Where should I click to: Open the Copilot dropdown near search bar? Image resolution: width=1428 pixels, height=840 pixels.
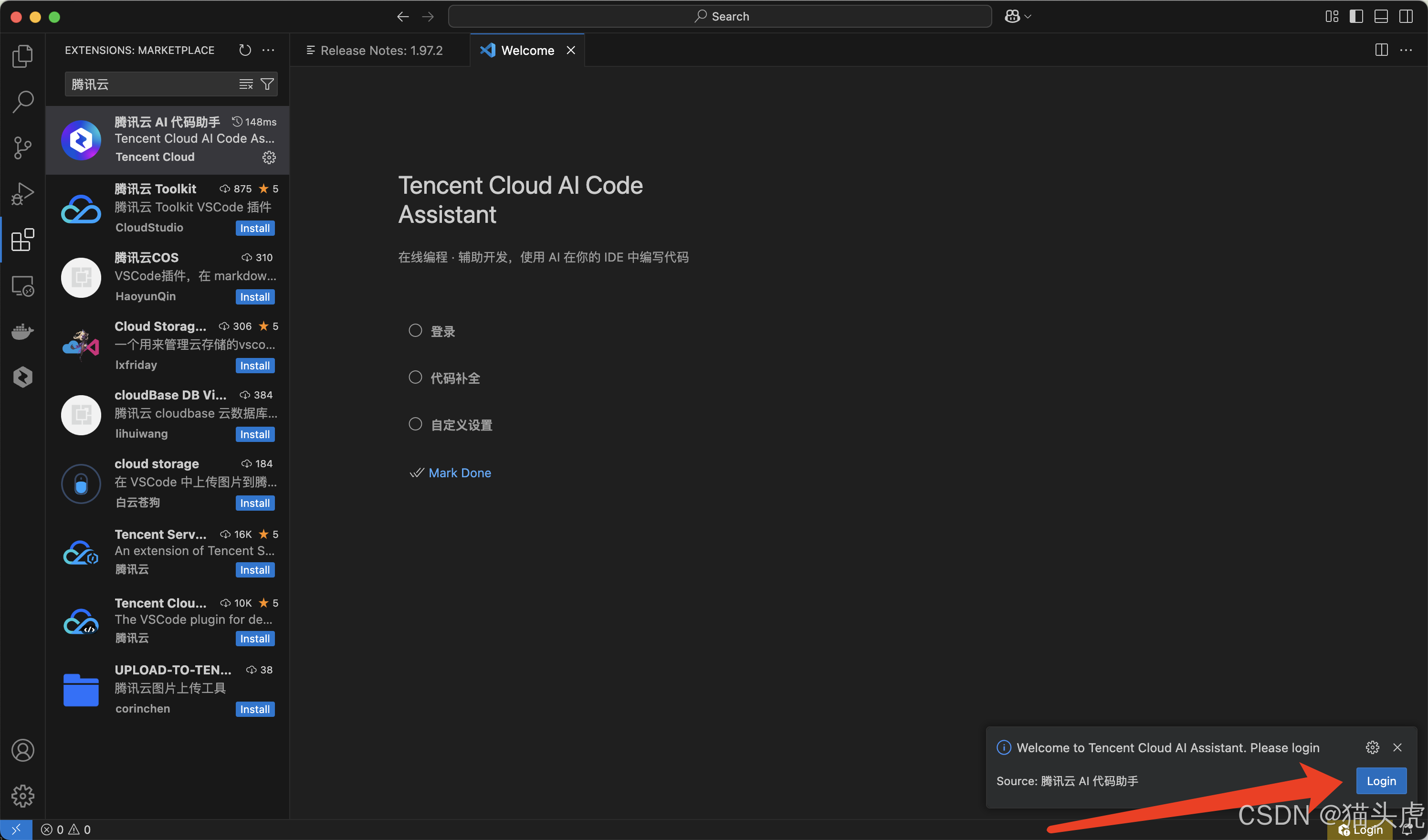(x=1017, y=16)
